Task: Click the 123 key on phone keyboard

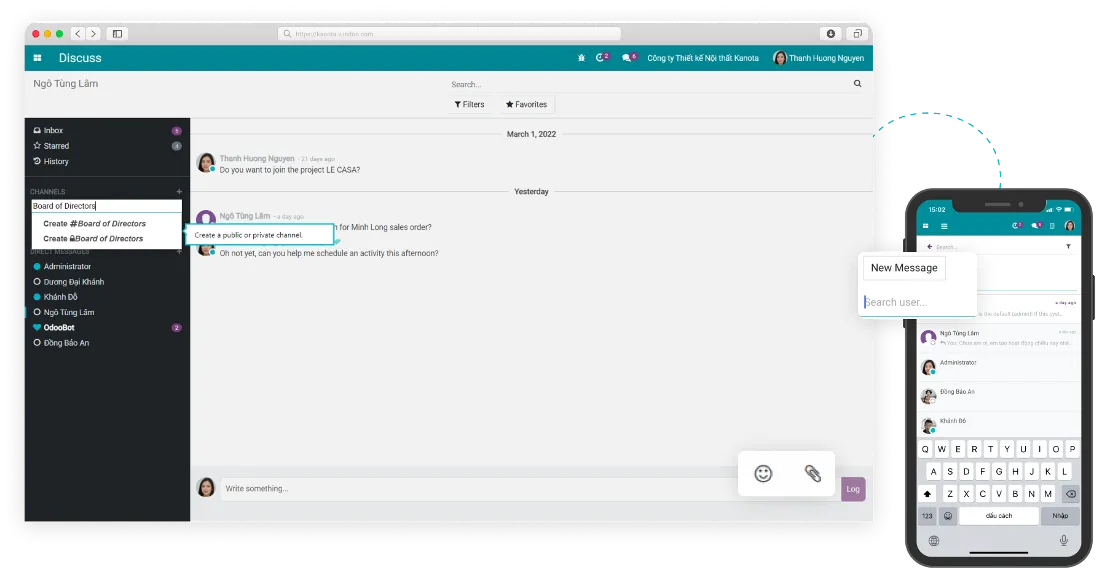Action: (x=927, y=516)
